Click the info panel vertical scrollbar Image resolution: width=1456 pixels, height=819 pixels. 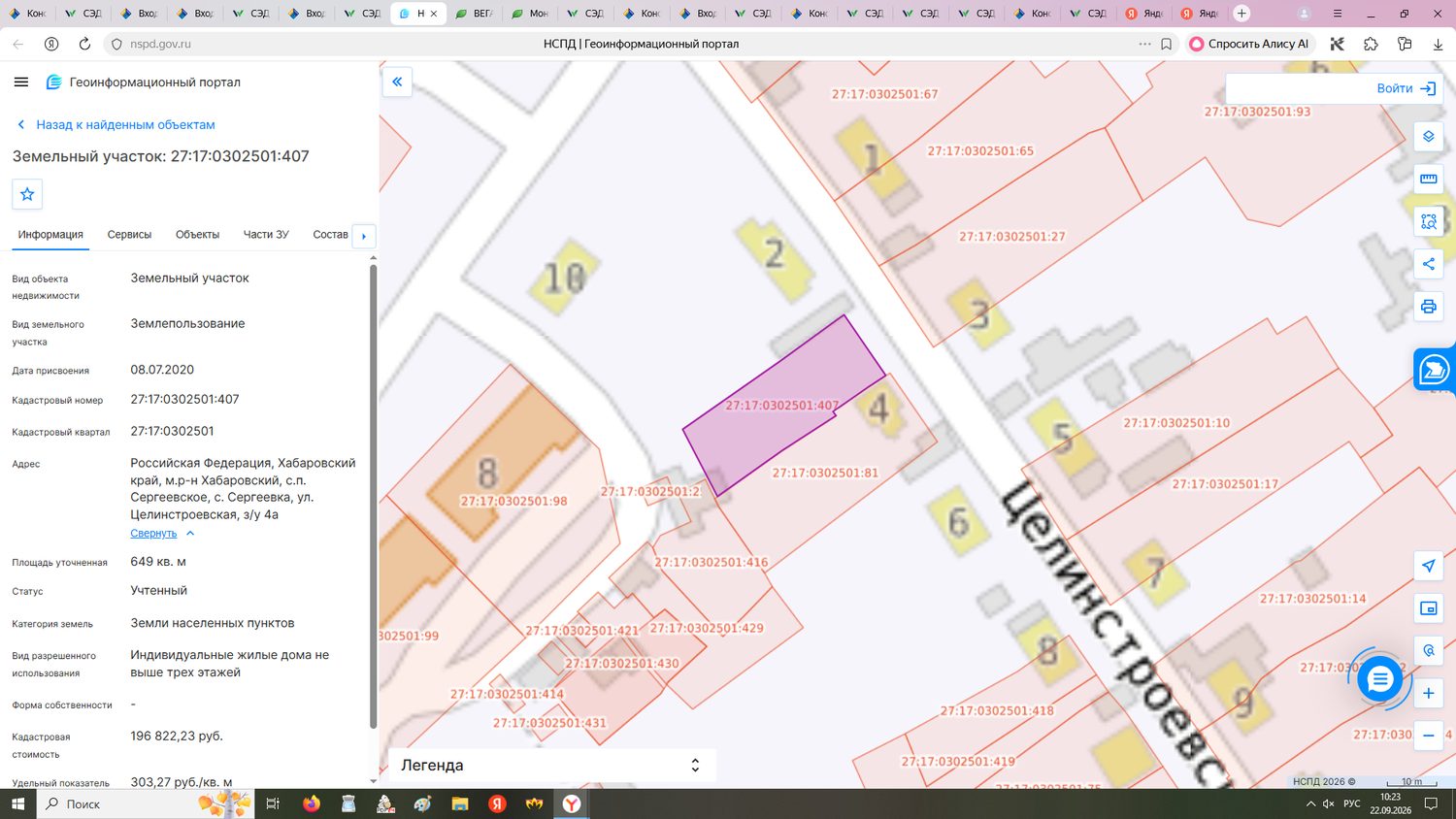click(x=373, y=496)
